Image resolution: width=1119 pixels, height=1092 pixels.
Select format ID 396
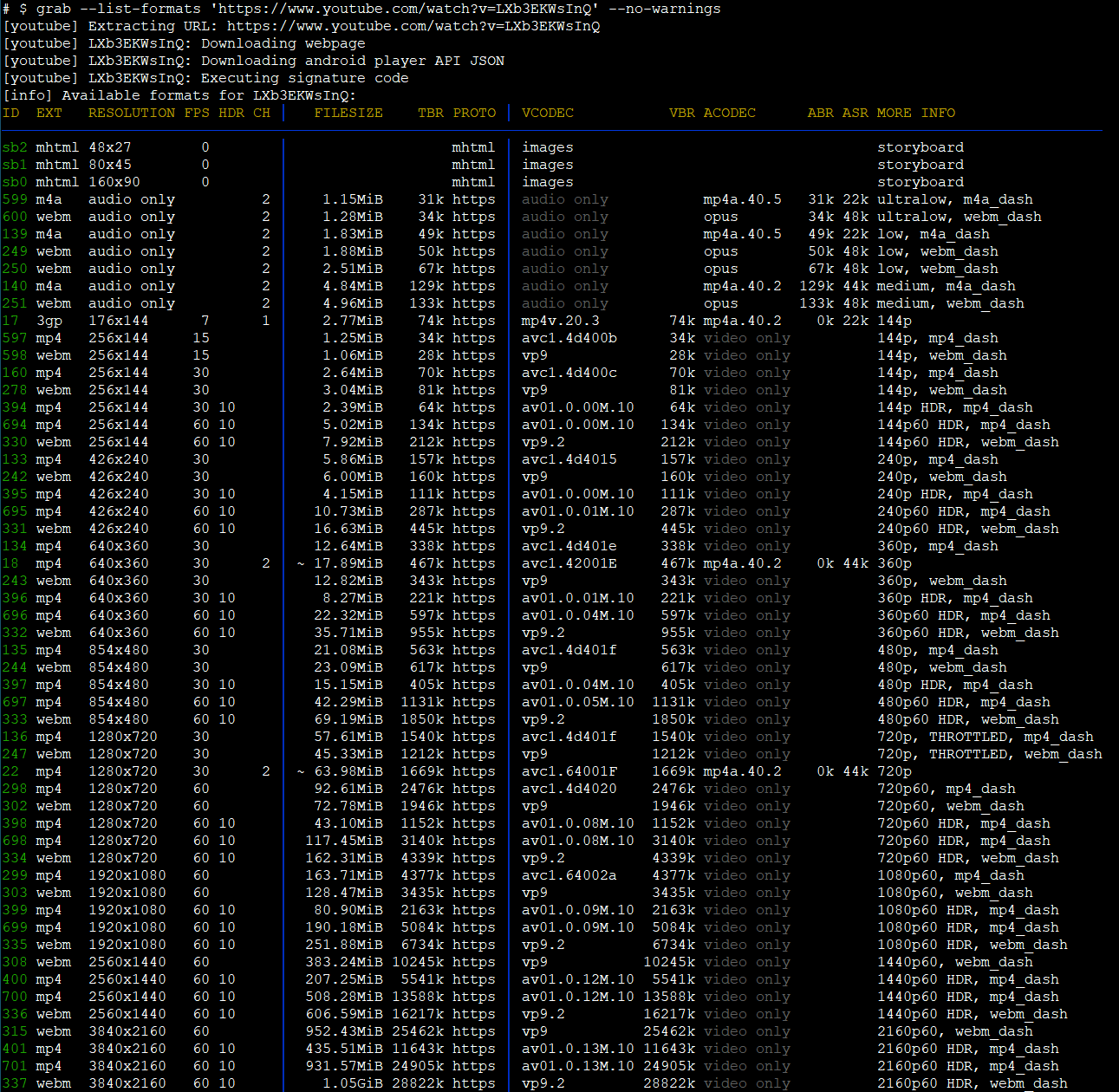15,598
